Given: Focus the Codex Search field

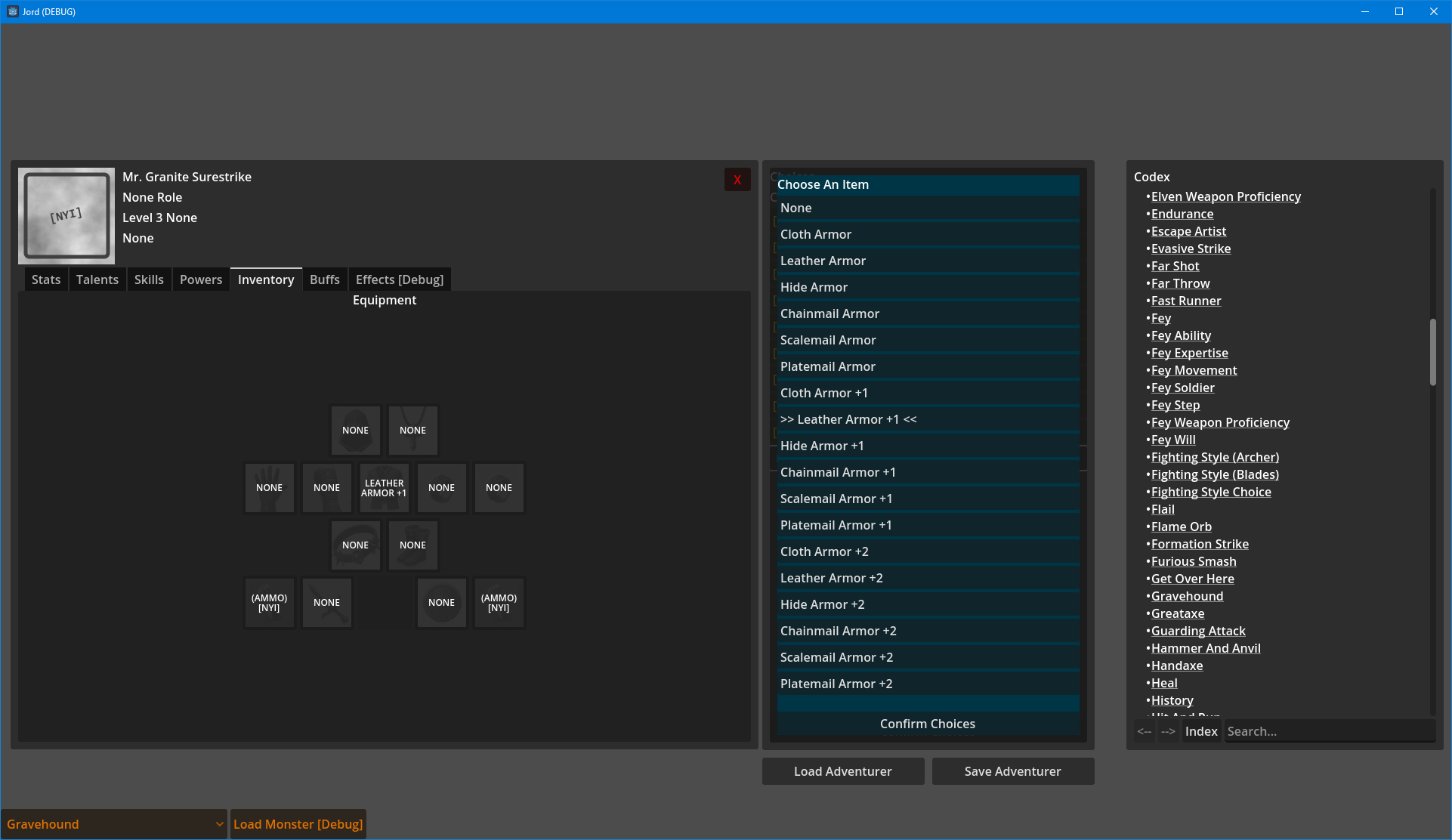Looking at the screenshot, I should pyautogui.click(x=1329, y=731).
